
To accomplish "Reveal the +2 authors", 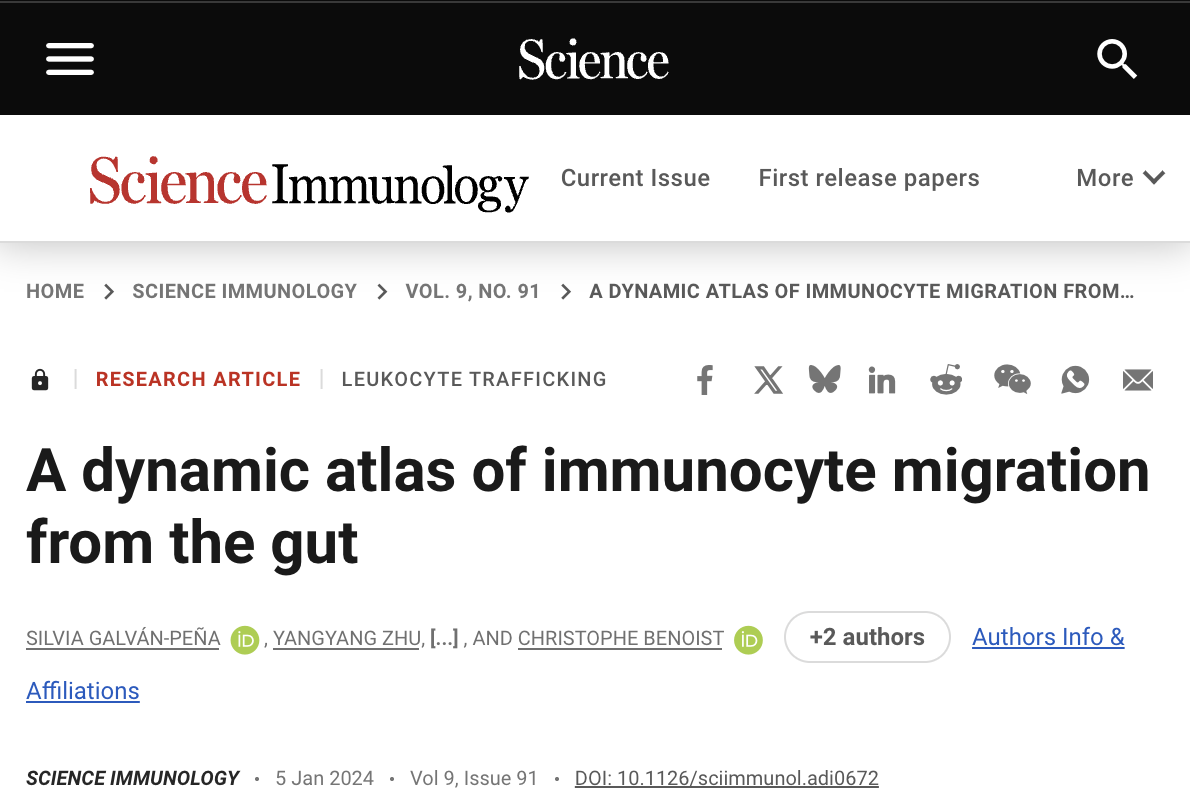I will [x=867, y=637].
